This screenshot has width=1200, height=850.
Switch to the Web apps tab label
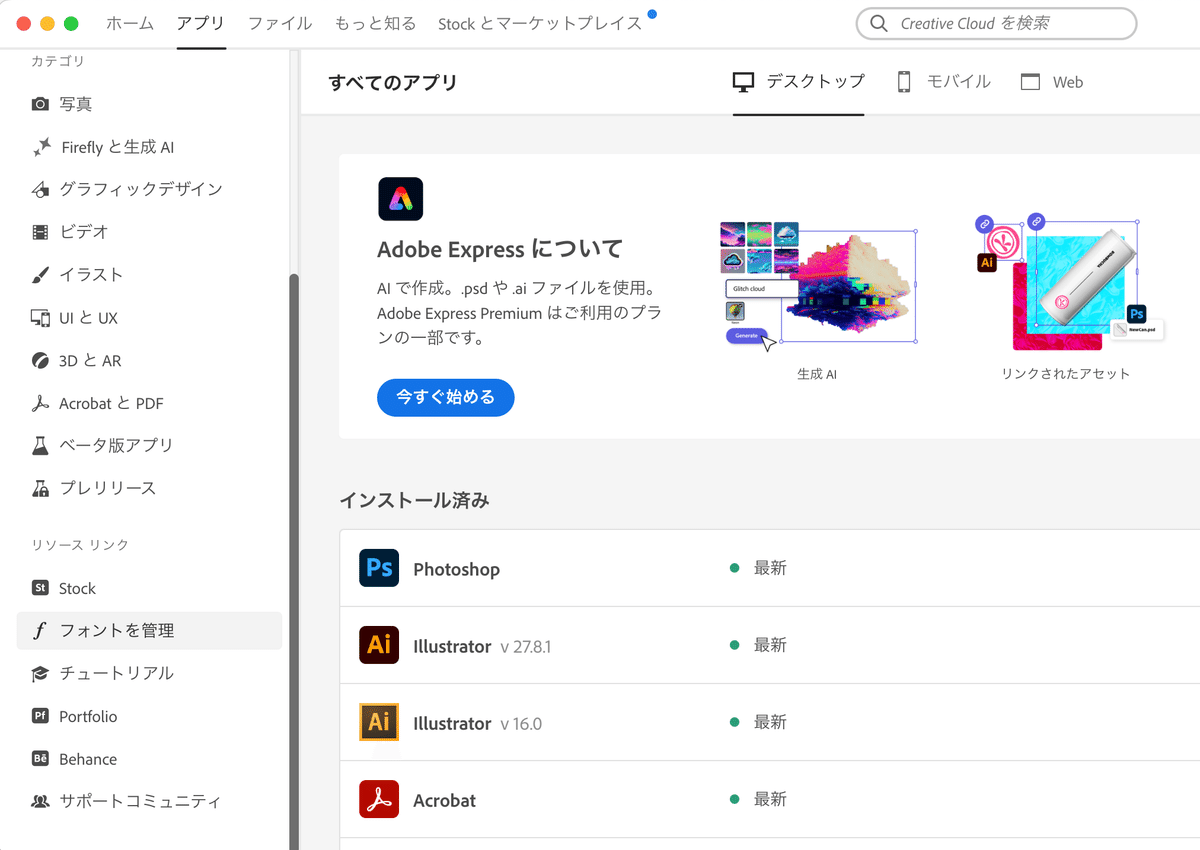coord(1068,82)
